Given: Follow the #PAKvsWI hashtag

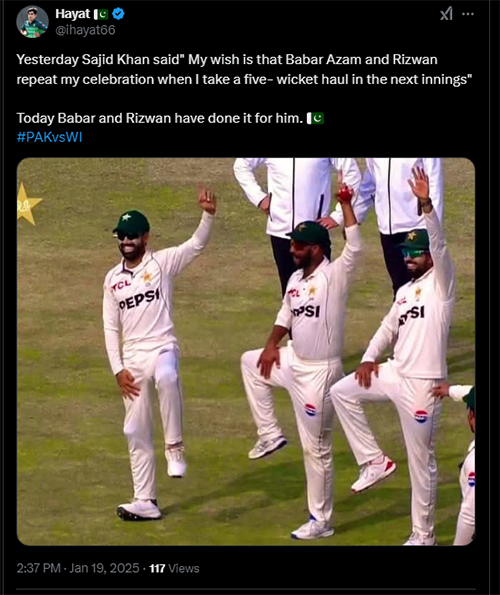Looking at the screenshot, I should tap(49, 137).
